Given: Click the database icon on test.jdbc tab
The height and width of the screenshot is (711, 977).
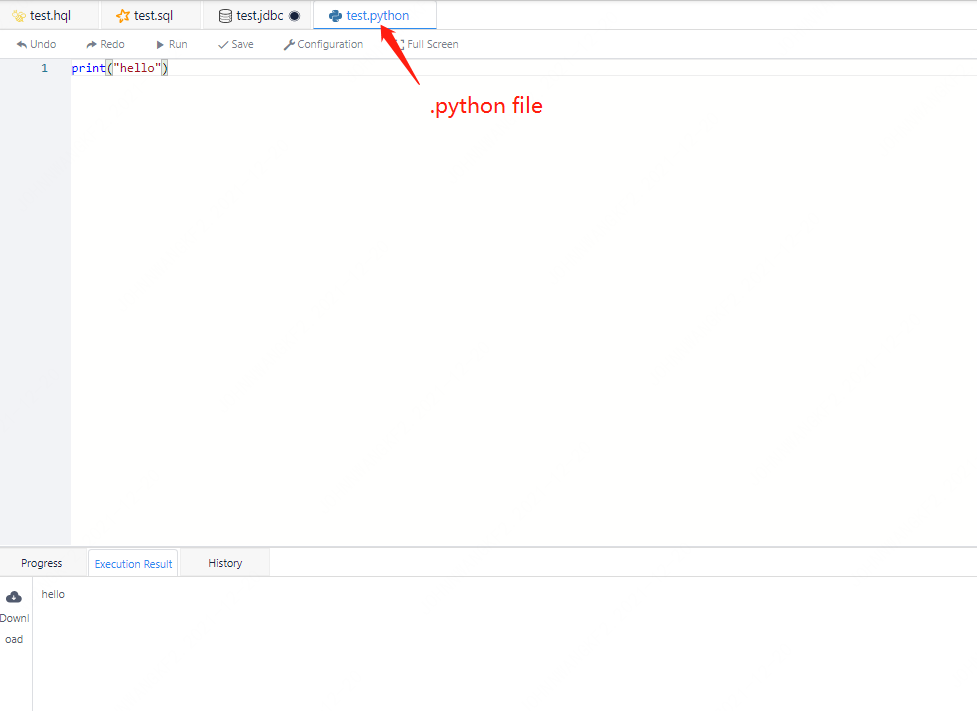Looking at the screenshot, I should point(225,16).
